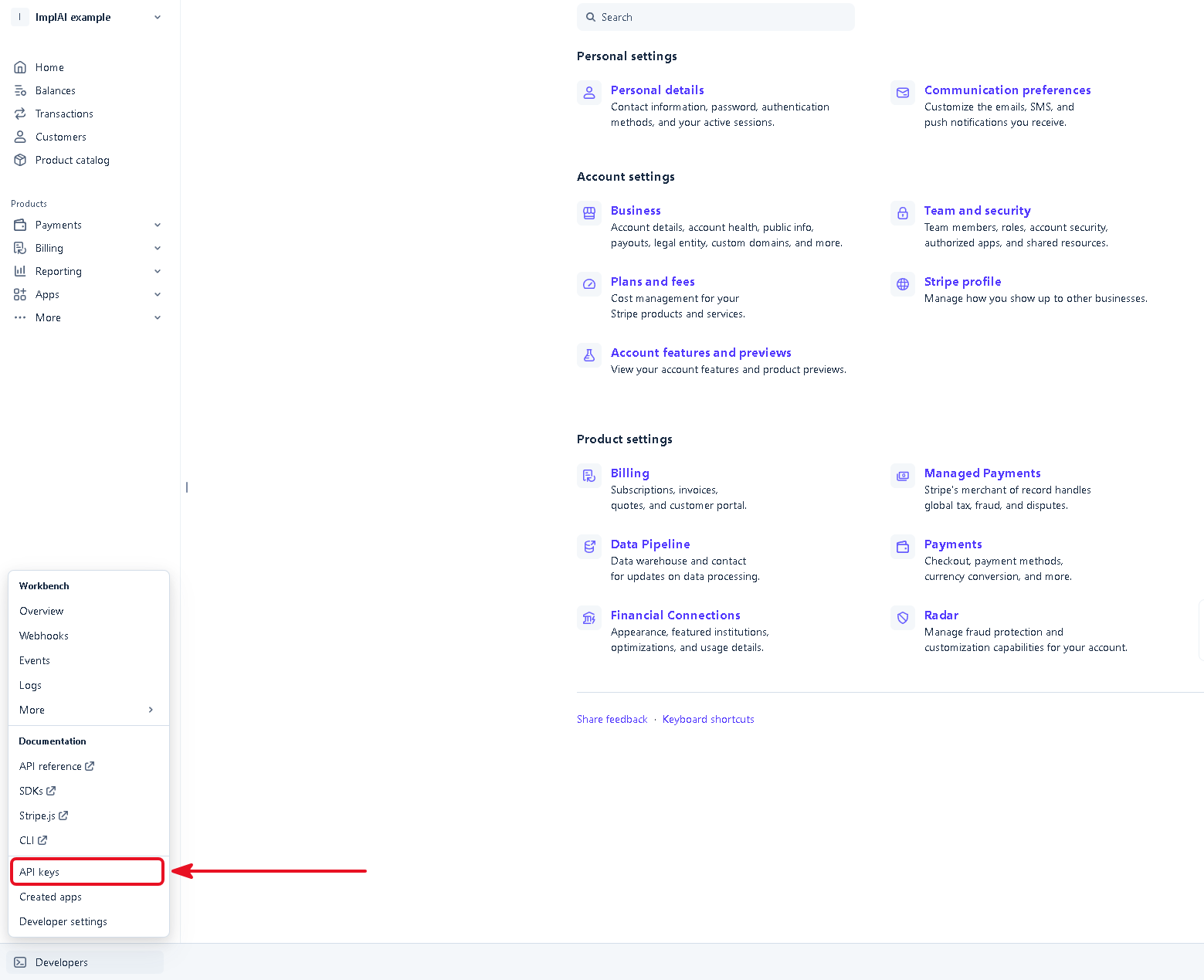The width and height of the screenshot is (1204, 980).
Task: Open the ImplAI example account switcher
Action: (x=86, y=17)
